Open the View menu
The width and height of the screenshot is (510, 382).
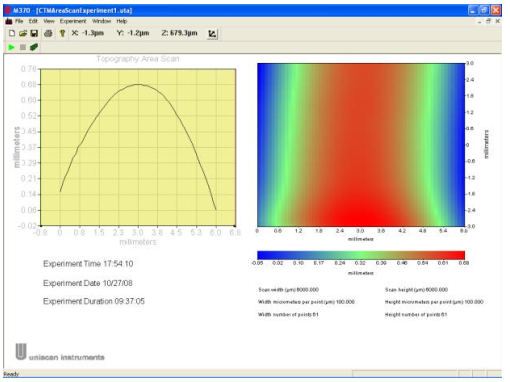click(x=49, y=21)
